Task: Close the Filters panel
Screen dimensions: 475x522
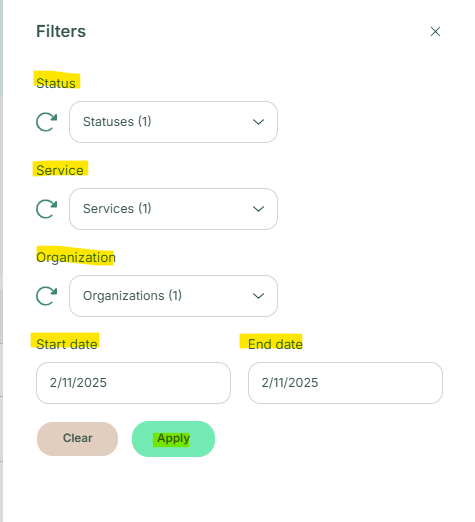Action: [435, 32]
